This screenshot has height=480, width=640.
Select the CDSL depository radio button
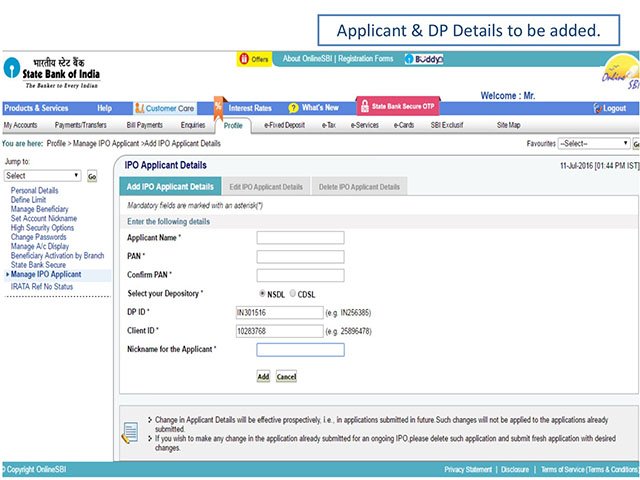click(x=293, y=293)
